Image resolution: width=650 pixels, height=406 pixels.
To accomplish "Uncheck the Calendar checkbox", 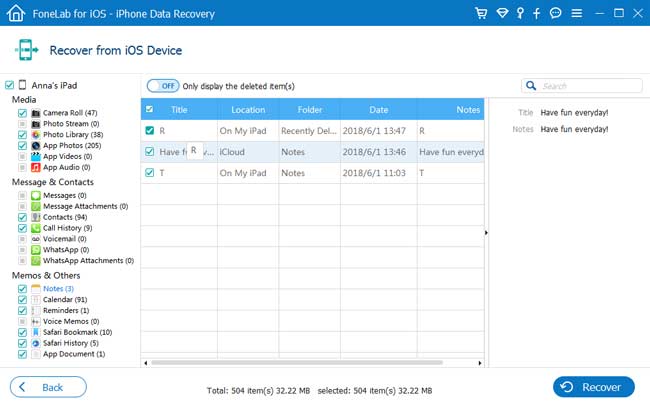I will click(x=22, y=299).
